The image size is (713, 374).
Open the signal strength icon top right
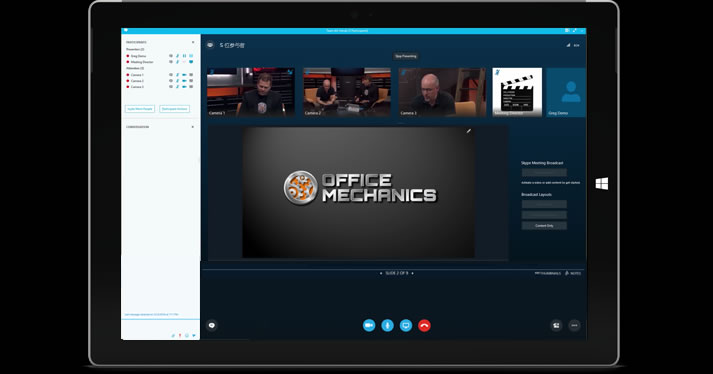568,45
